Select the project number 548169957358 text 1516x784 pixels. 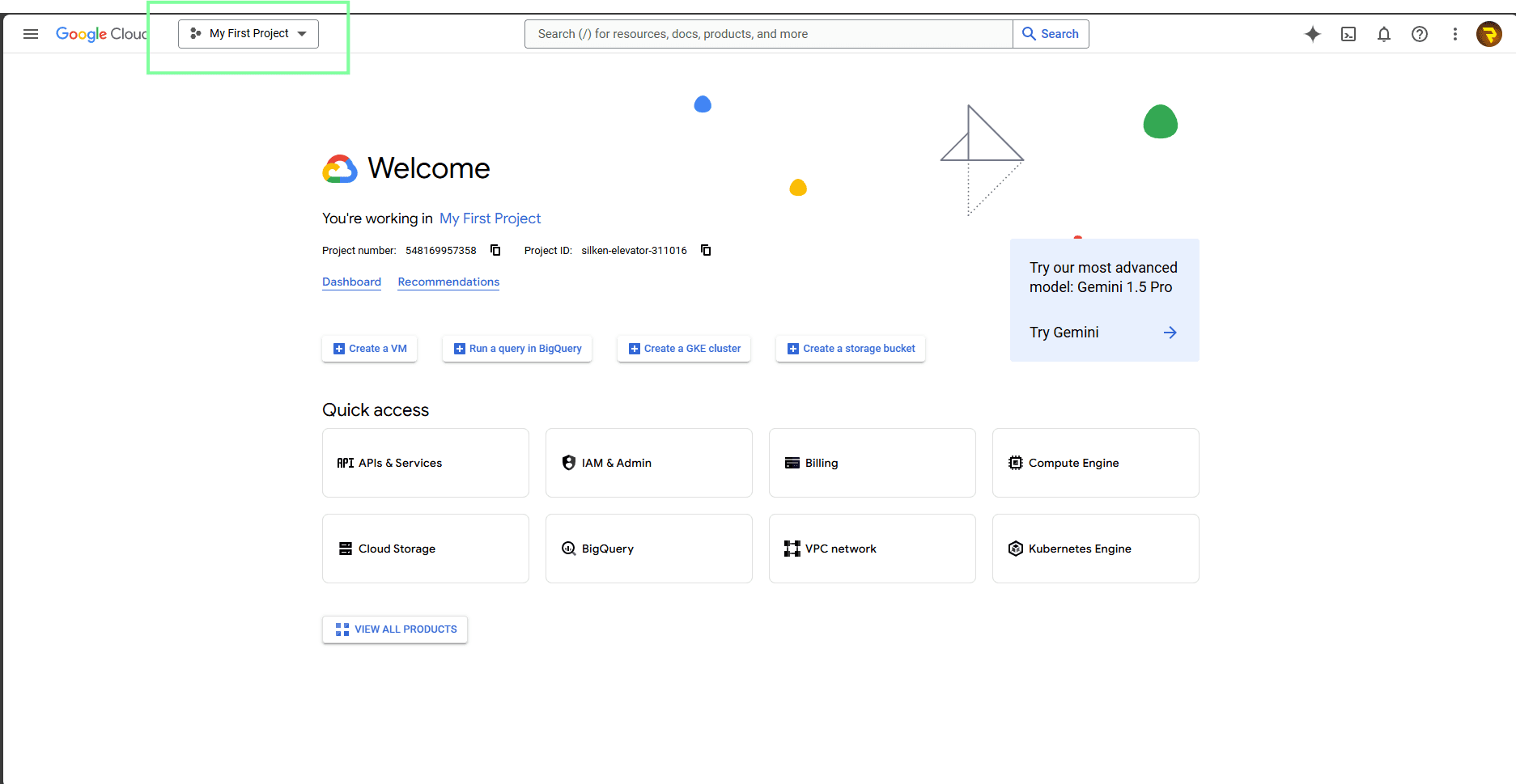click(441, 251)
